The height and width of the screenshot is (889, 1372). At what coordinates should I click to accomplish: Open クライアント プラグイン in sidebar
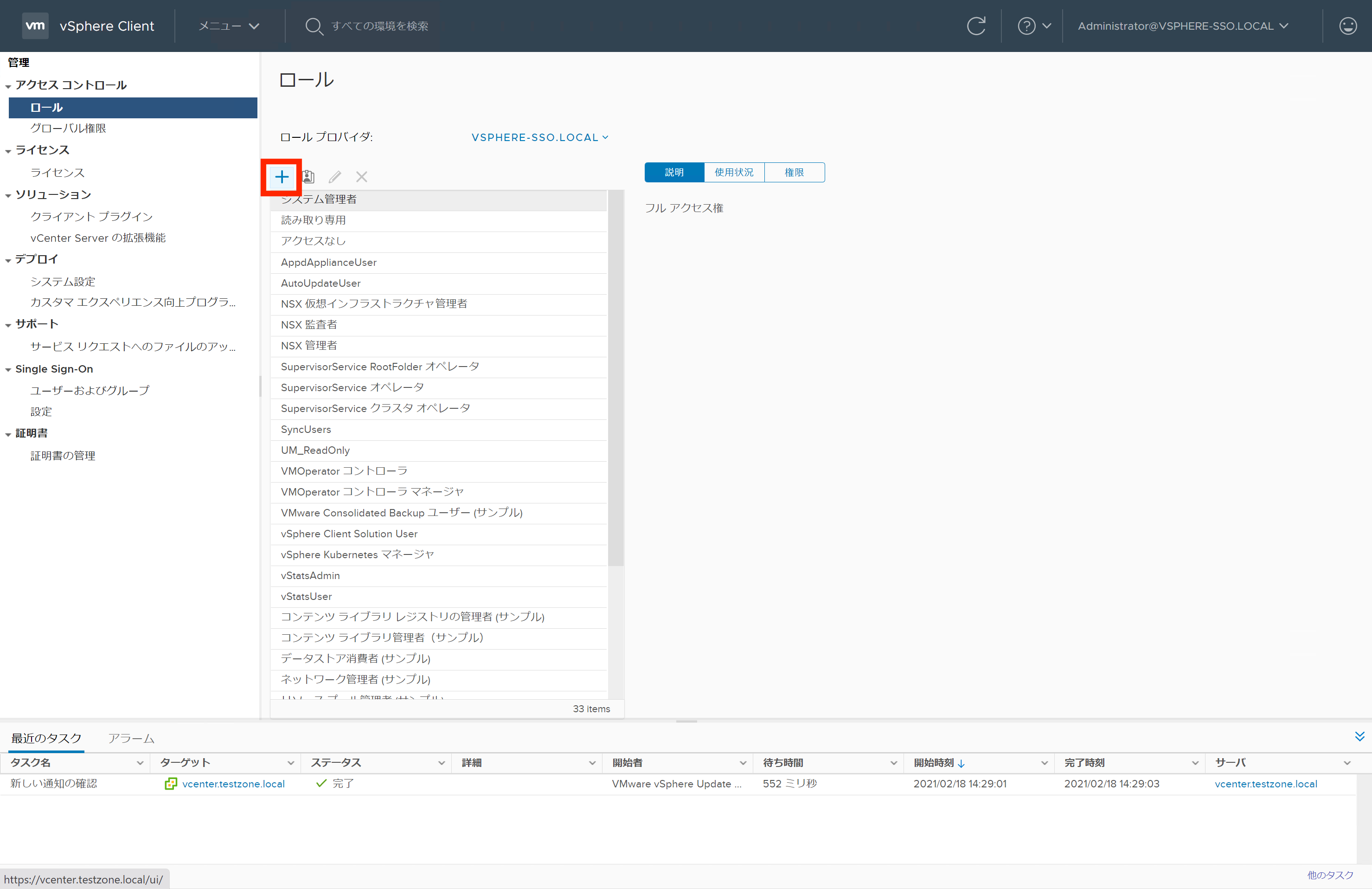point(91,217)
